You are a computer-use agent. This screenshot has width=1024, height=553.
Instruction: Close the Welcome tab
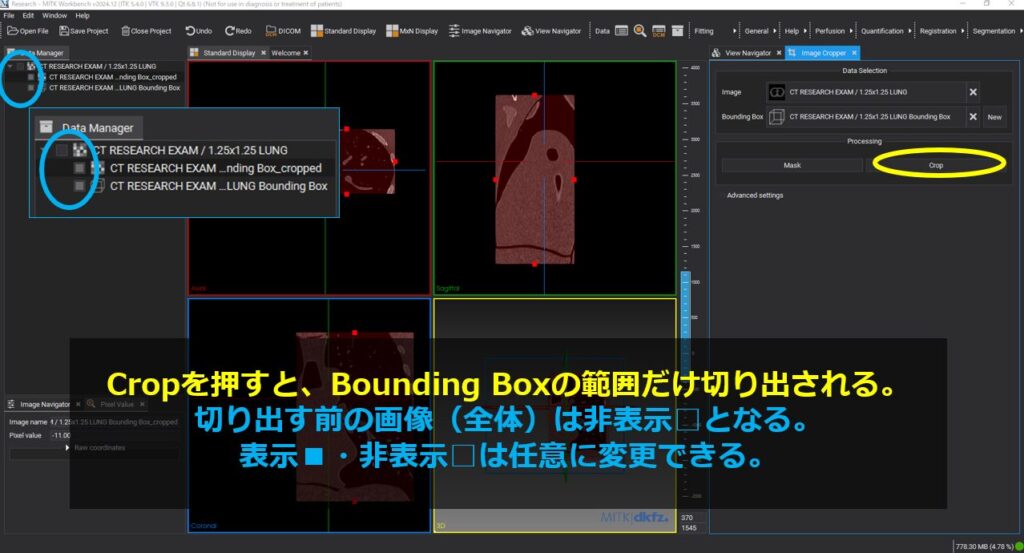click(x=306, y=53)
